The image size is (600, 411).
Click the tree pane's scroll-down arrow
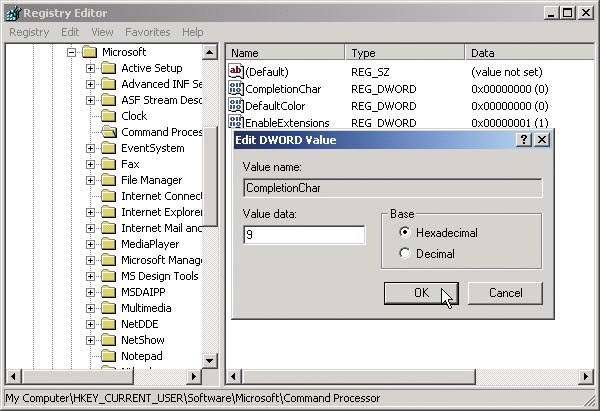click(x=210, y=360)
